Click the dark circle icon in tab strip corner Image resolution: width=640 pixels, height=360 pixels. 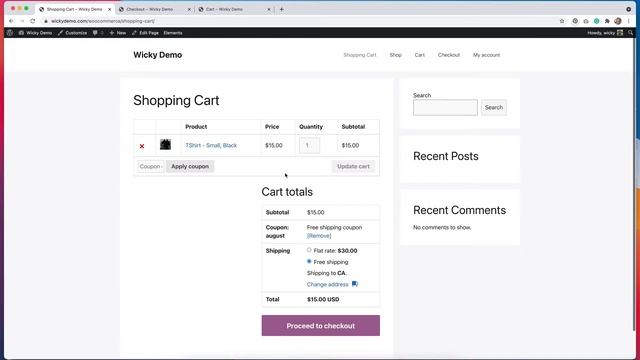pos(629,9)
